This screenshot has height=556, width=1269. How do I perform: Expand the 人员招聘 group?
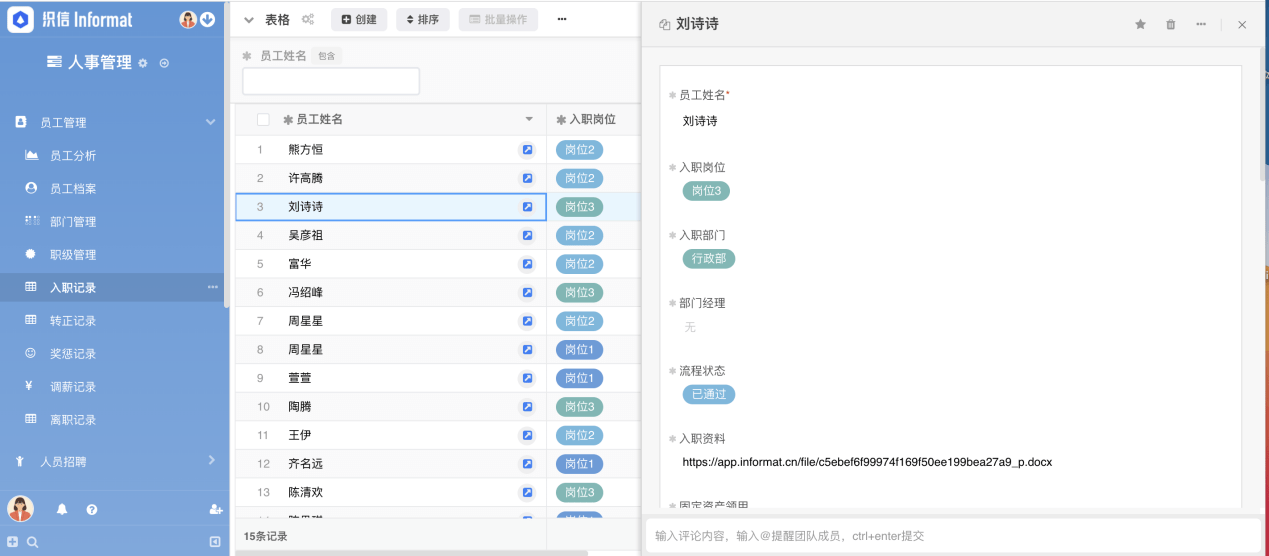(x=211, y=460)
